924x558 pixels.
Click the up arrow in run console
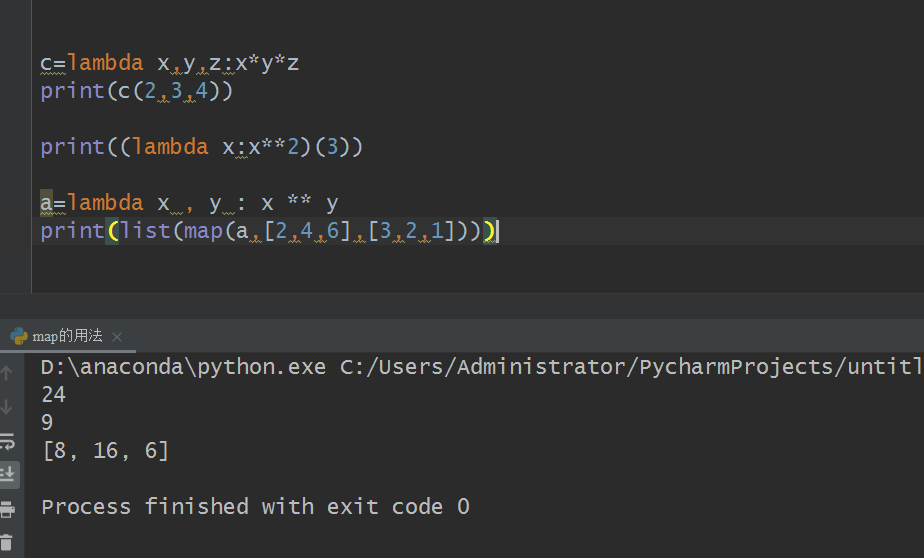tap(7, 373)
